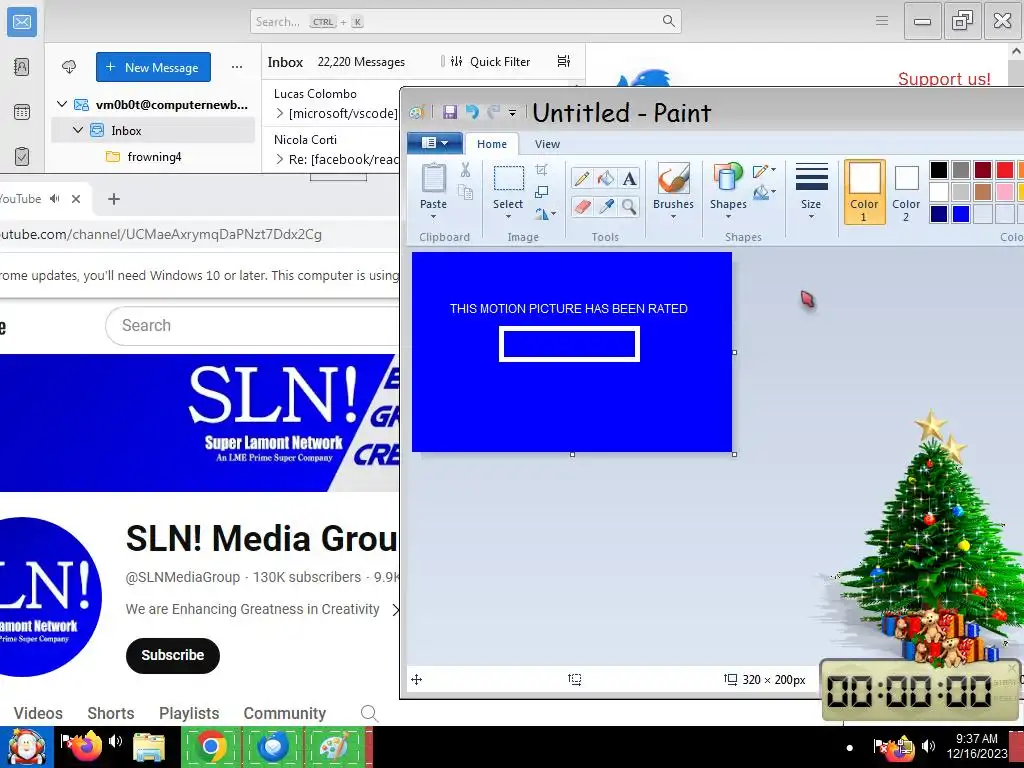Select the Pencil tool in Paint
This screenshot has width=1024, height=768.
[x=581, y=178]
